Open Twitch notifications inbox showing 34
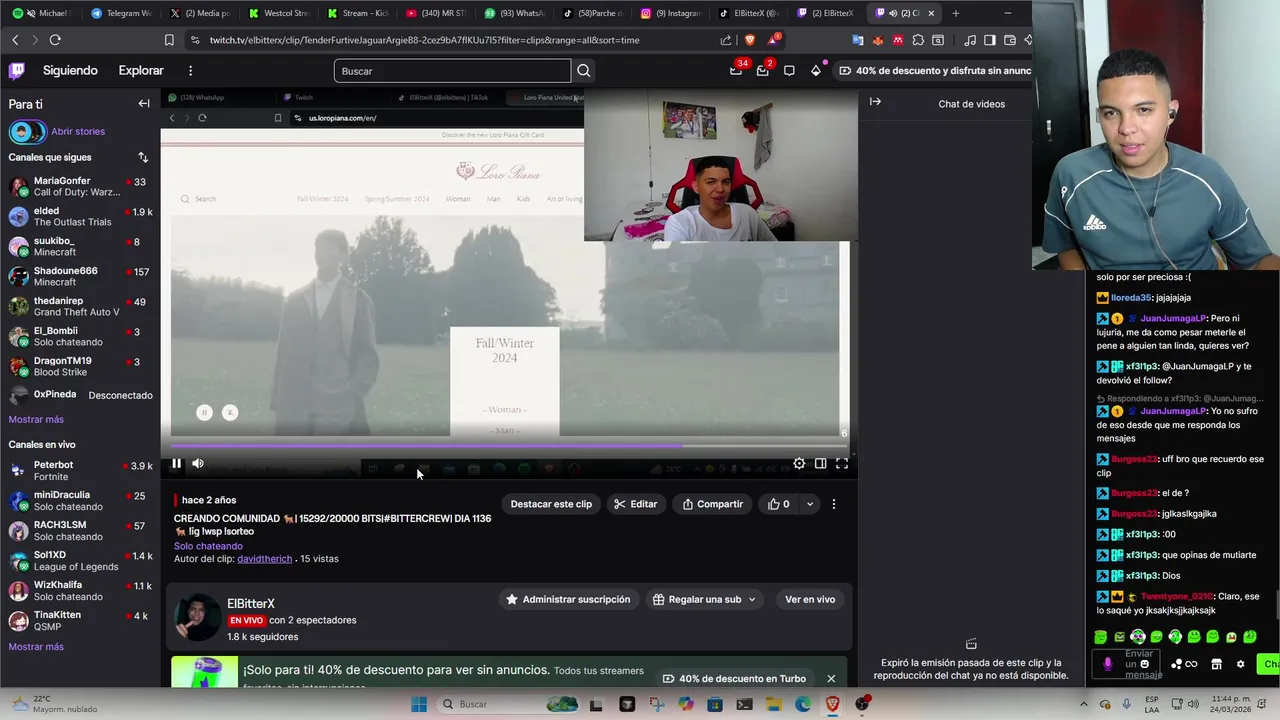The width and height of the screenshot is (1280, 720). (737, 71)
